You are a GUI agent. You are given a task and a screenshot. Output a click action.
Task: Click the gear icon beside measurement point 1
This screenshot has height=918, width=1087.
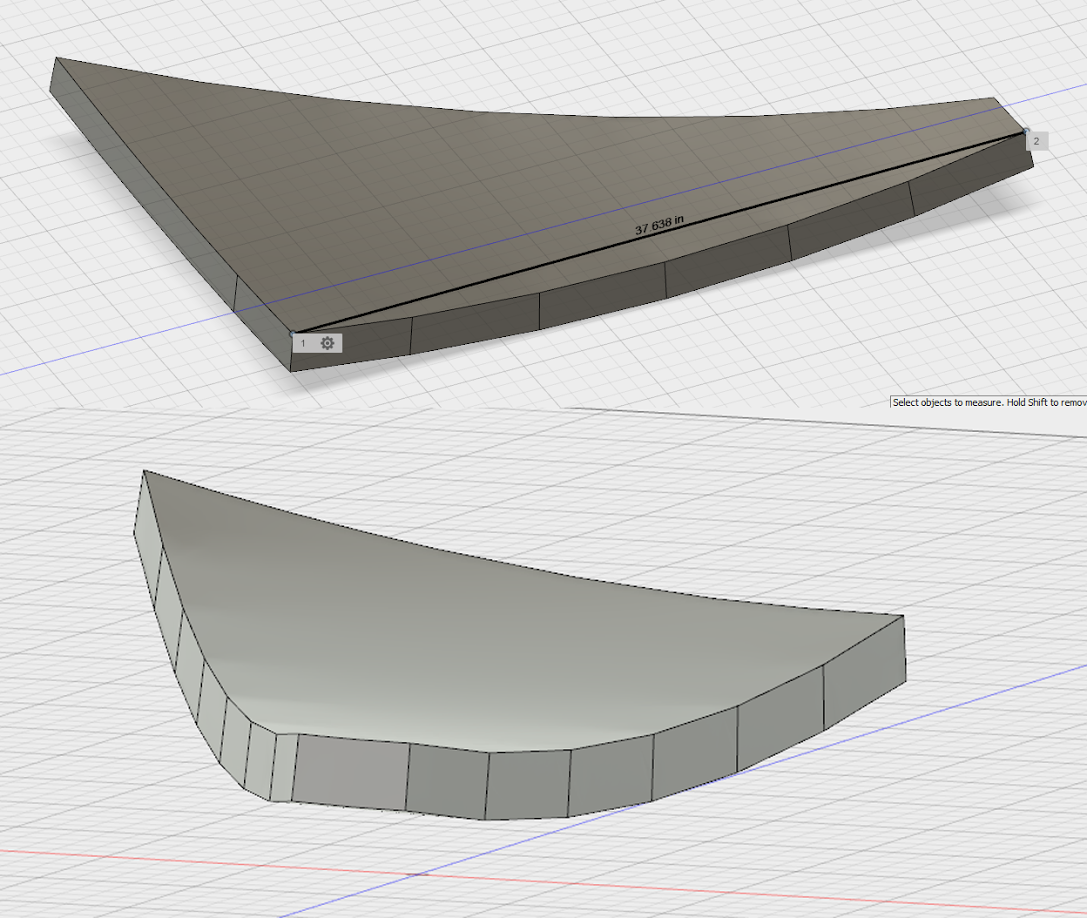(x=327, y=343)
